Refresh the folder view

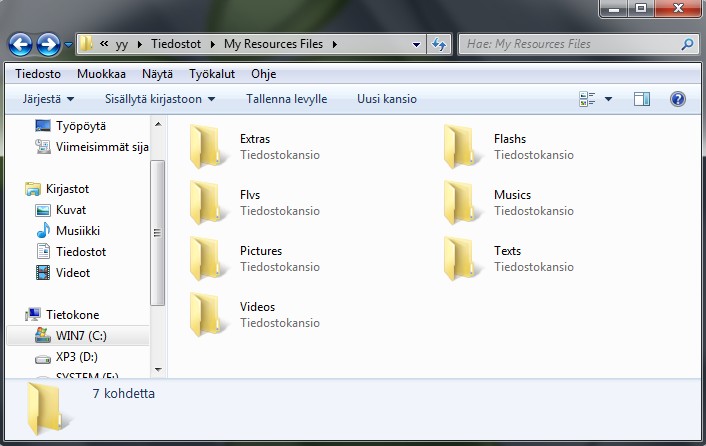click(439, 44)
